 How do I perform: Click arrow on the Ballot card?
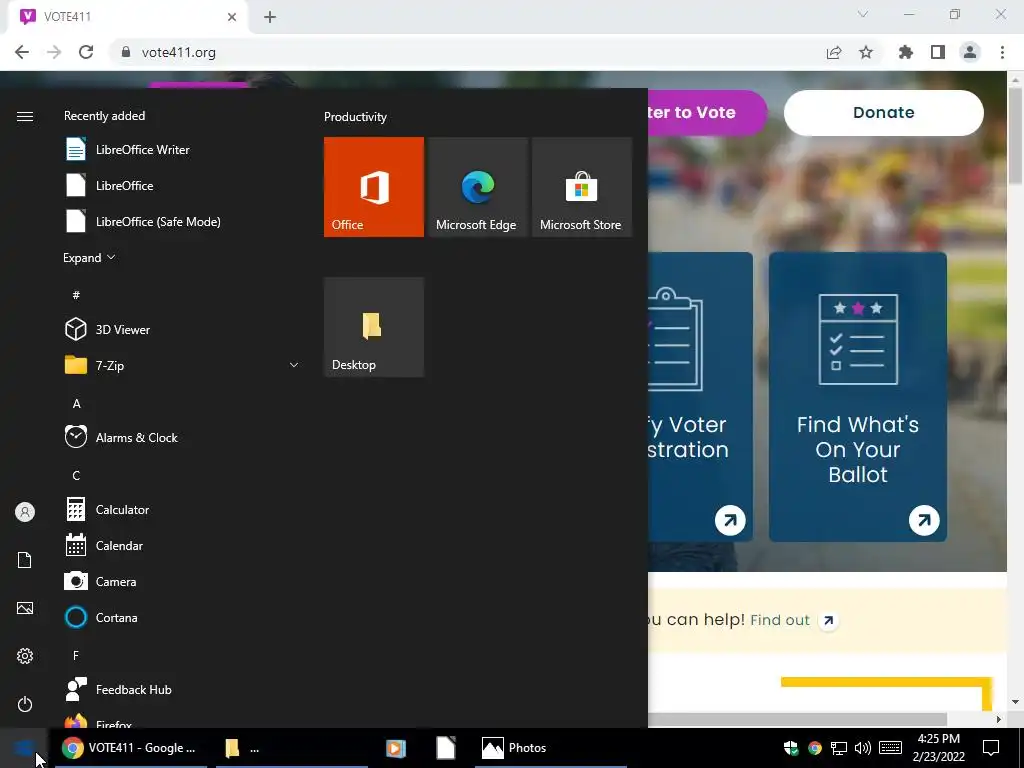tap(924, 520)
